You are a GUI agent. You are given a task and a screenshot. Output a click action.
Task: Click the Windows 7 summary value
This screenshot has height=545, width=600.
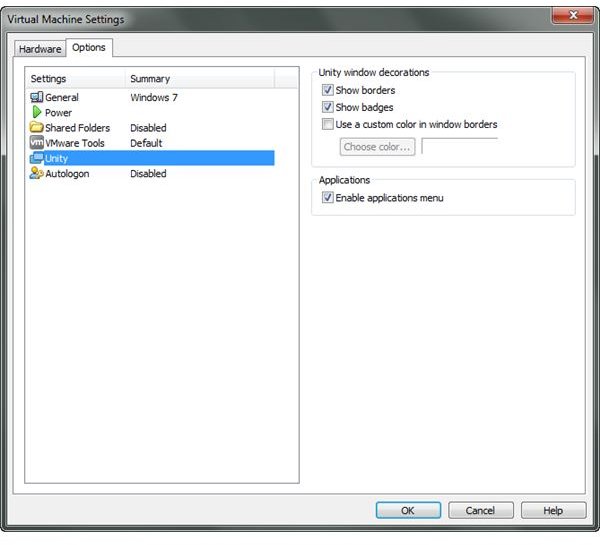coord(154,98)
